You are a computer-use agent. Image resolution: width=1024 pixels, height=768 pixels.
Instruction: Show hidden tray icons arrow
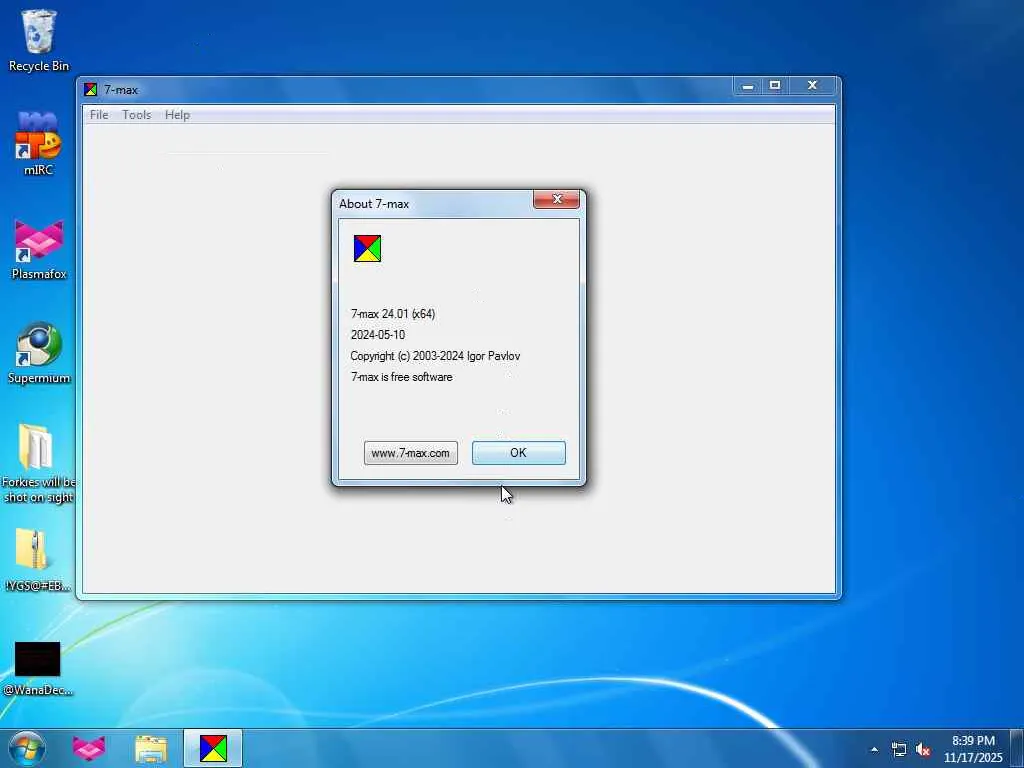874,749
